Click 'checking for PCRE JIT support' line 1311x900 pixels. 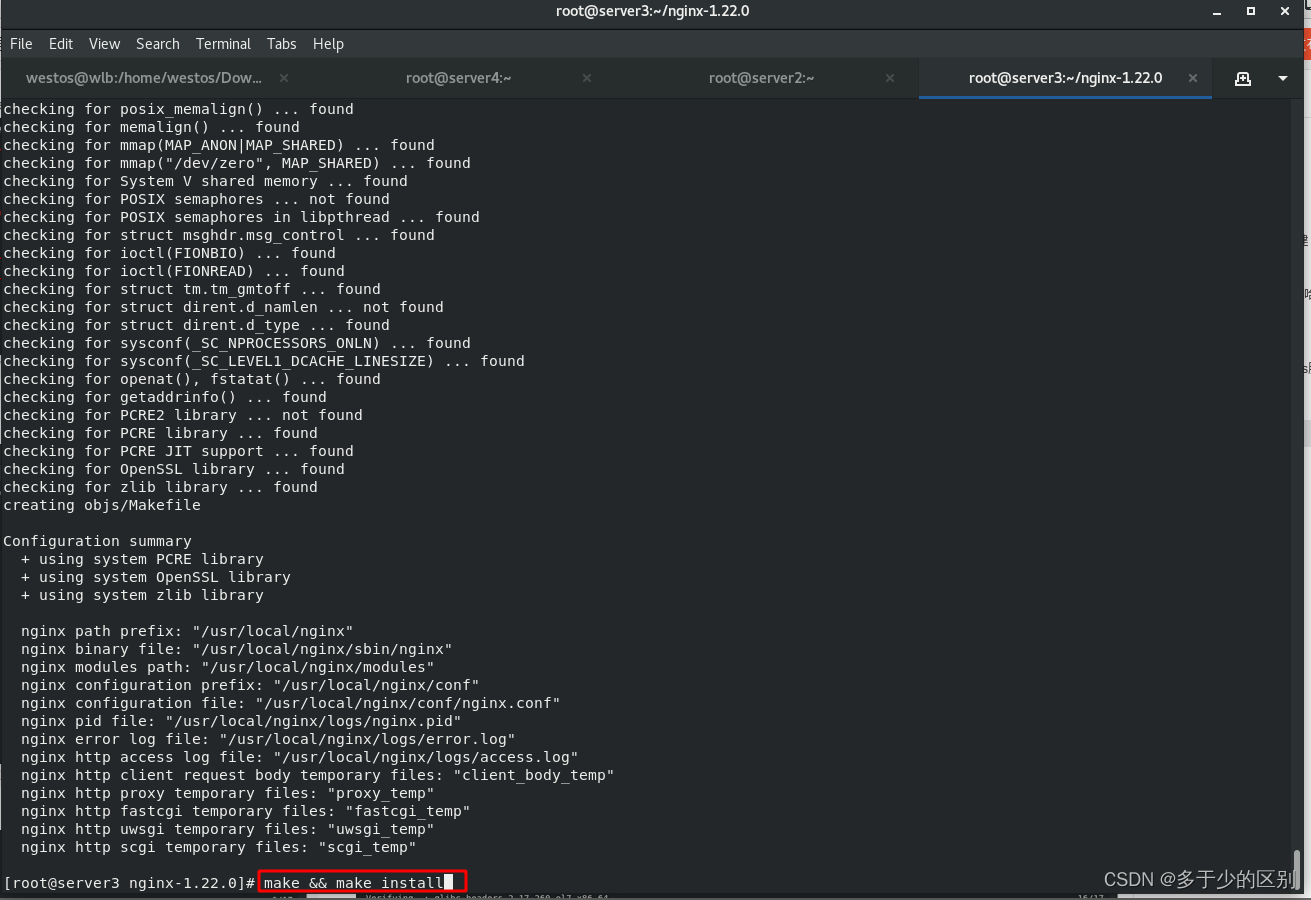pyautogui.click(x=178, y=451)
